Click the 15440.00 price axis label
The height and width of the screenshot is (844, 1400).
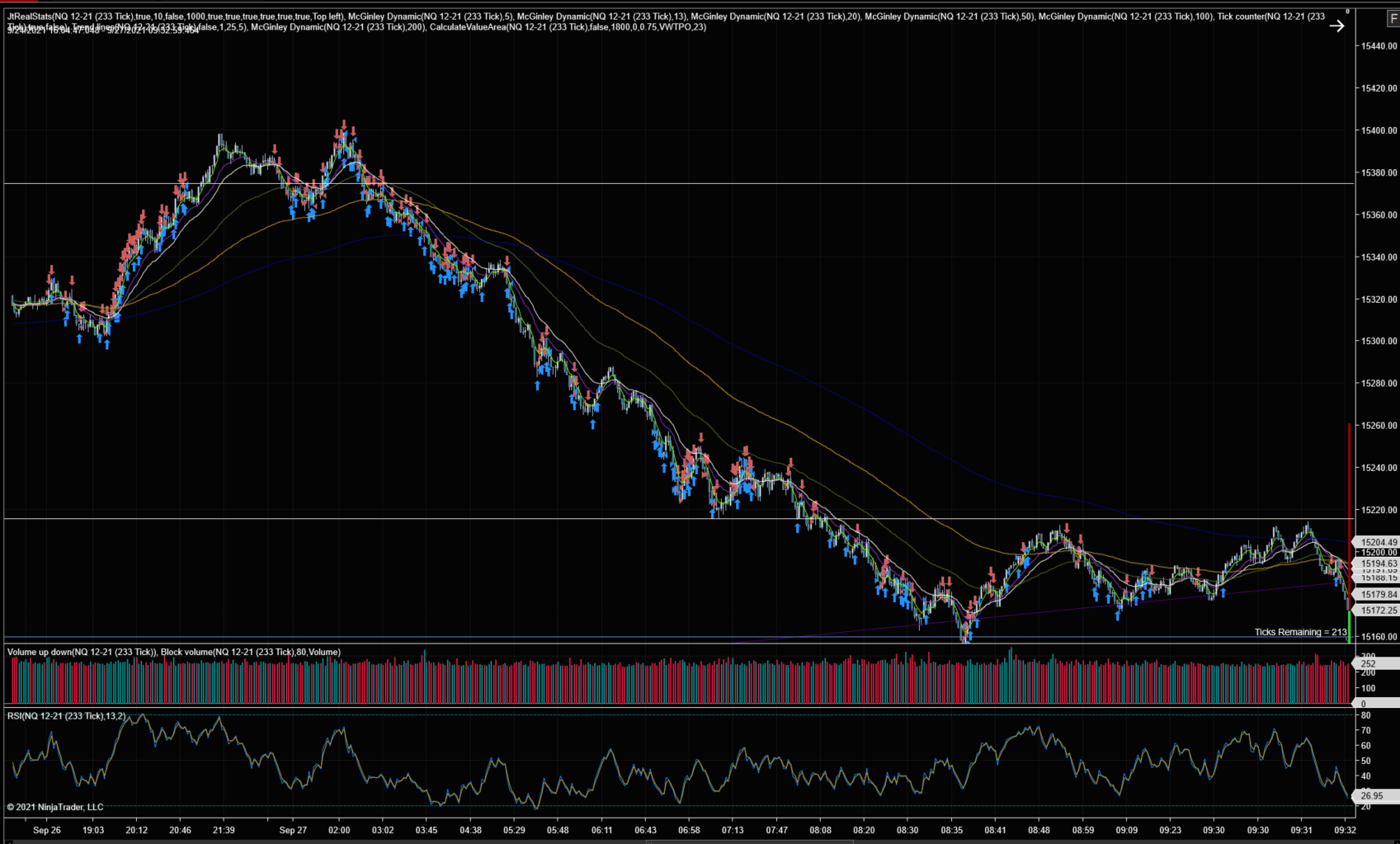point(1379,46)
